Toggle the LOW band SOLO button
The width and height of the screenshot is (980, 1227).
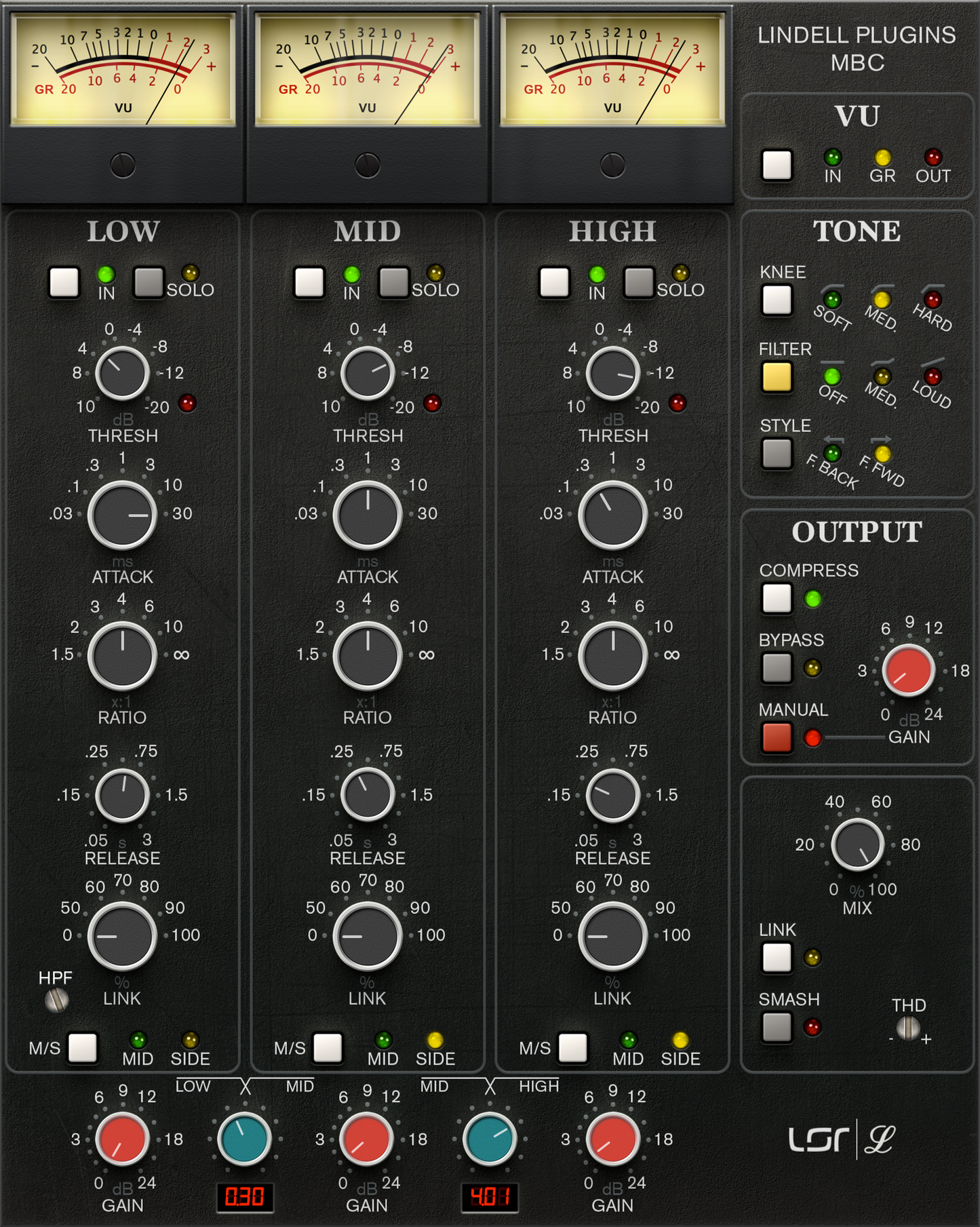coord(149,282)
